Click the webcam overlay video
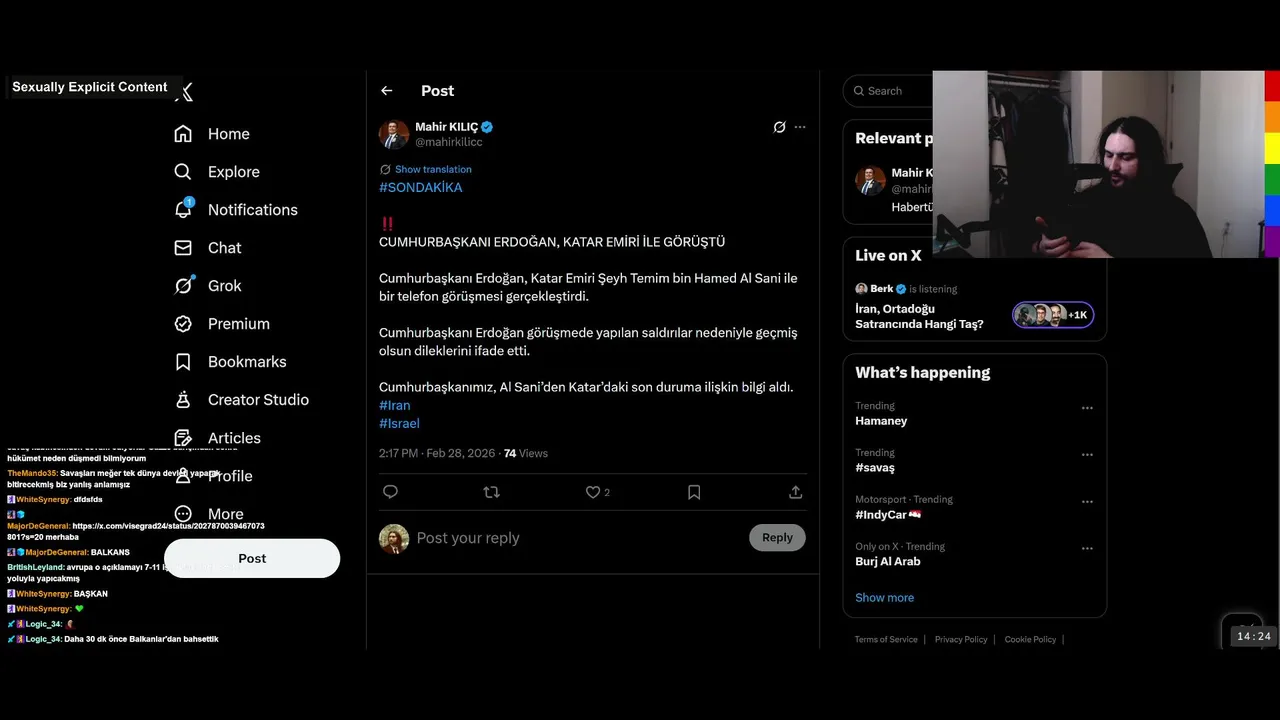The image size is (1280, 720). click(1098, 164)
